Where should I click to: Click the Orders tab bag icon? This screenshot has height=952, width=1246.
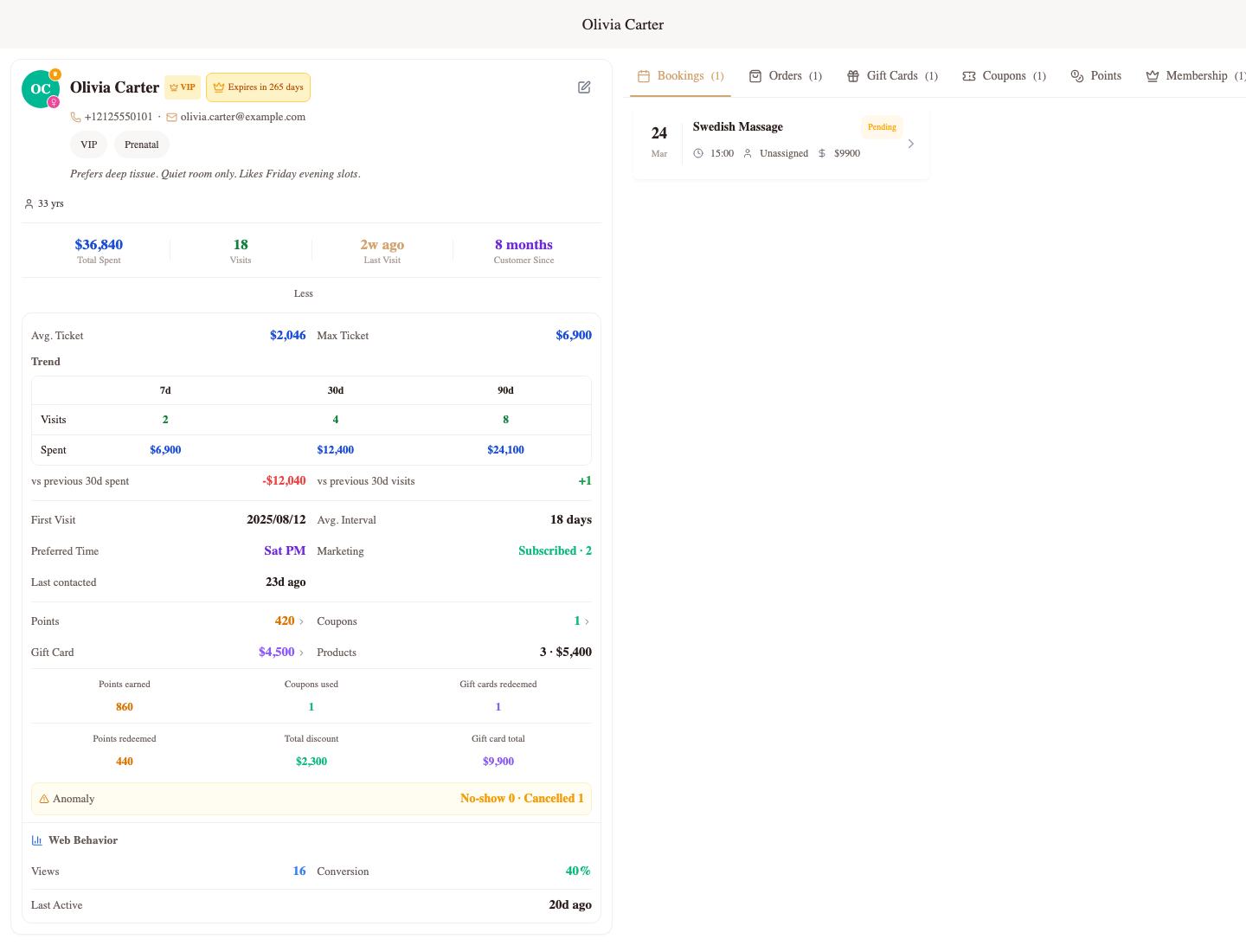point(755,76)
